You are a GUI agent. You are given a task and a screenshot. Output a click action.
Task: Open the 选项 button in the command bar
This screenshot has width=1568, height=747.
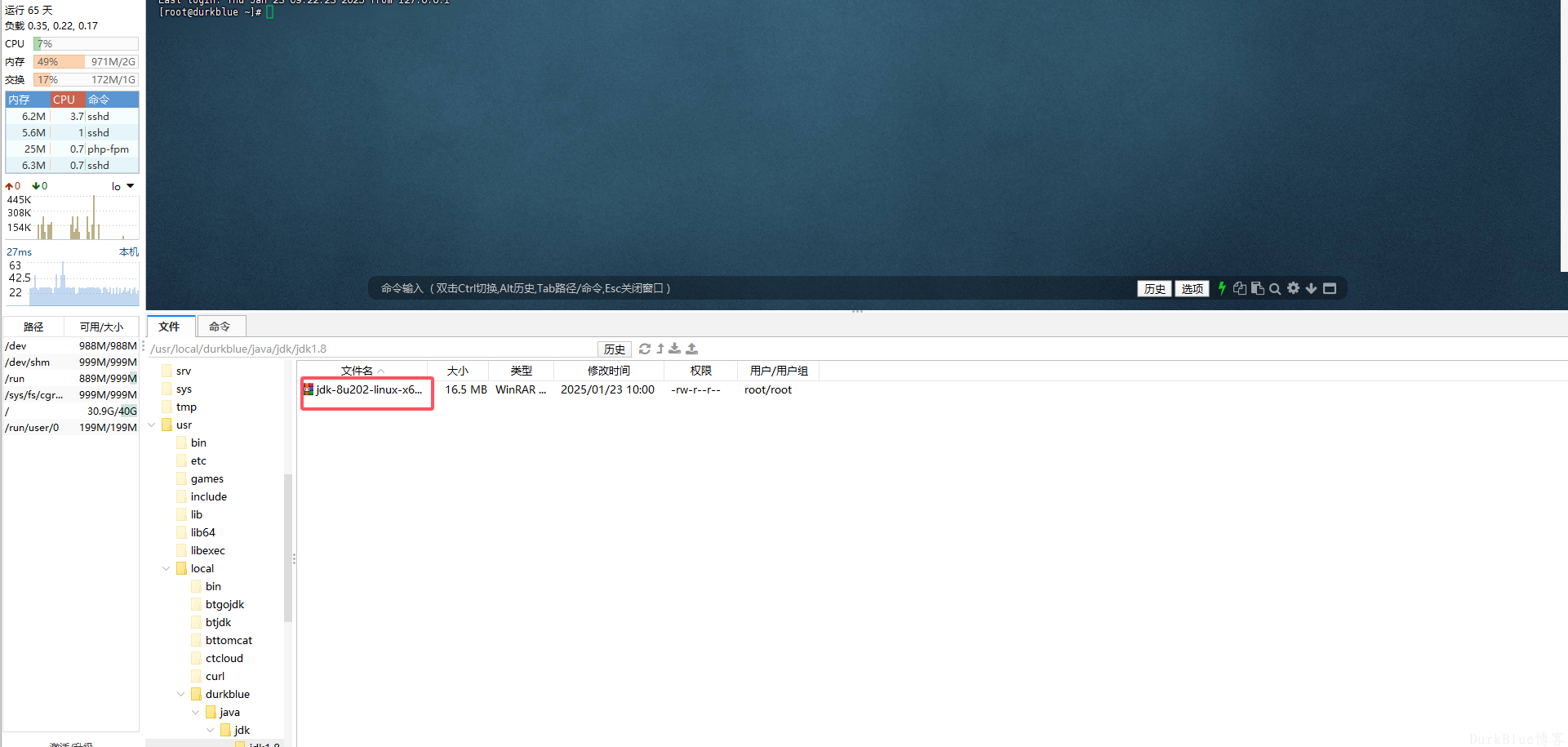pos(1193,288)
